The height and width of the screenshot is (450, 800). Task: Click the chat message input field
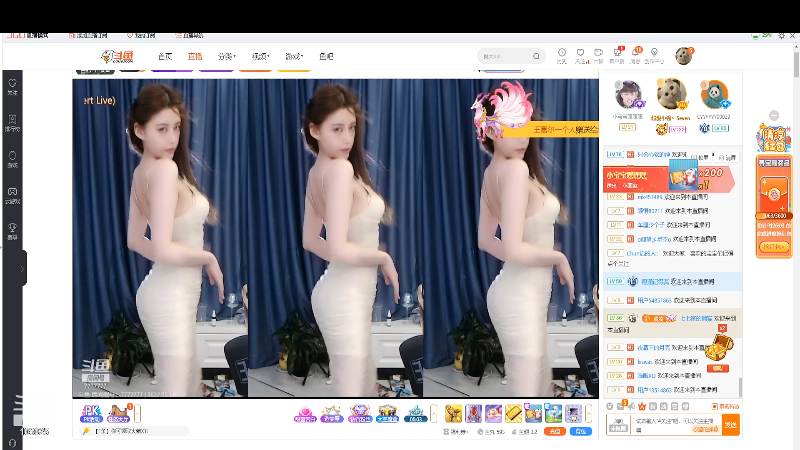tap(677, 424)
